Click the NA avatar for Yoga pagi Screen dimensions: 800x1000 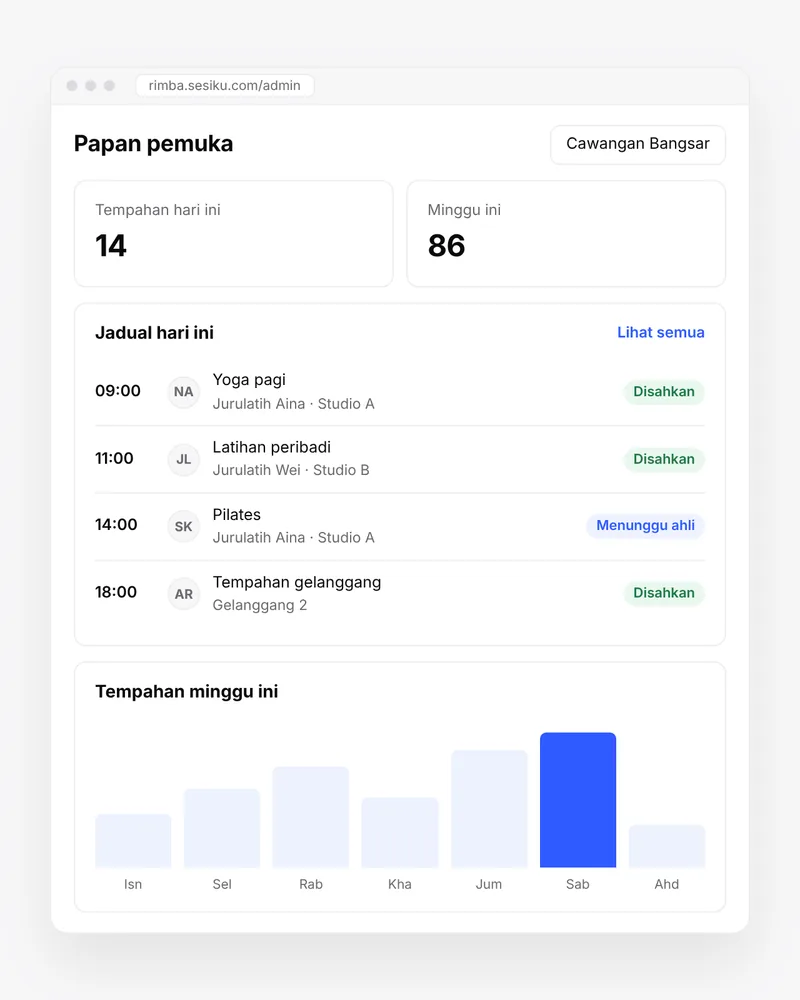184,392
